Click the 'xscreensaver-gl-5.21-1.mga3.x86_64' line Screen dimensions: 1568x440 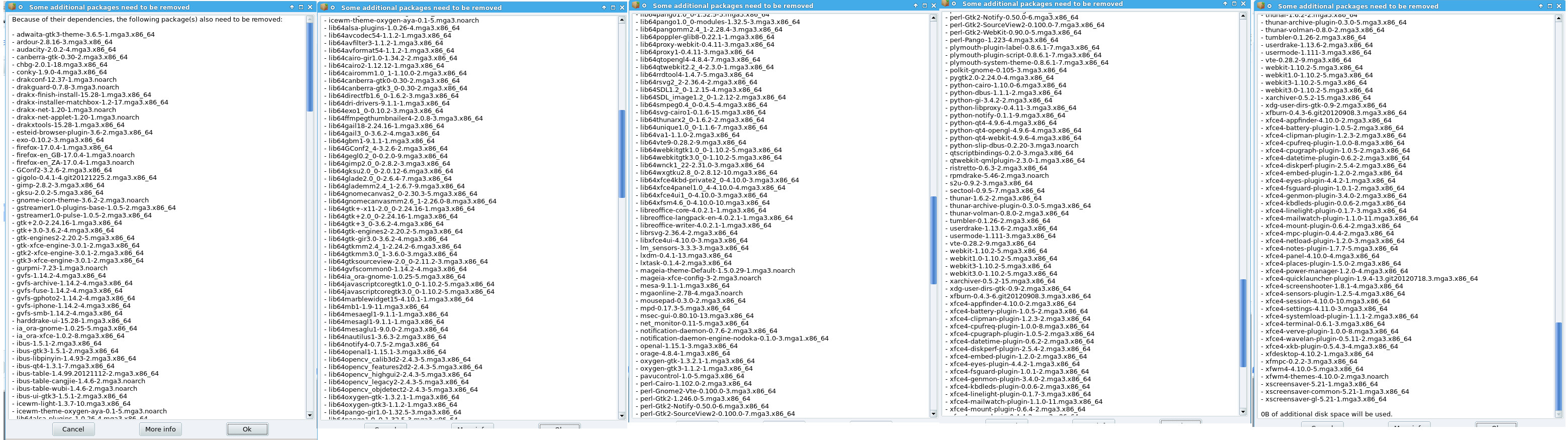tap(1323, 399)
